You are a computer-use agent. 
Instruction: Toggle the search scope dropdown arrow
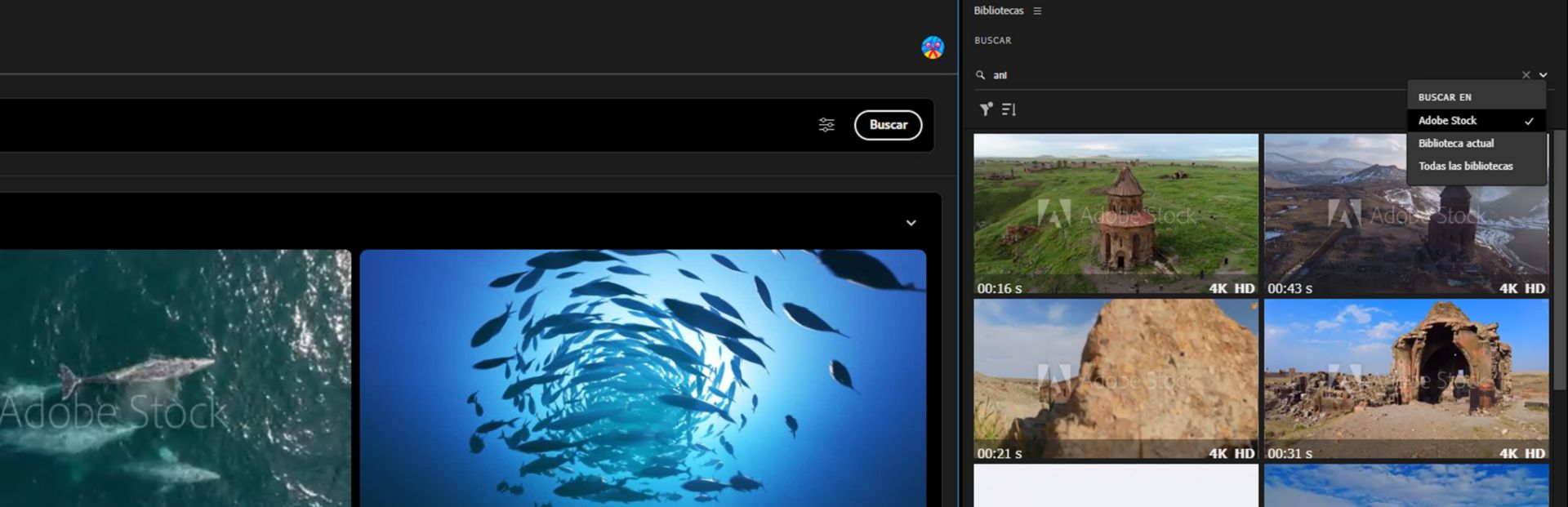pyautogui.click(x=1543, y=75)
